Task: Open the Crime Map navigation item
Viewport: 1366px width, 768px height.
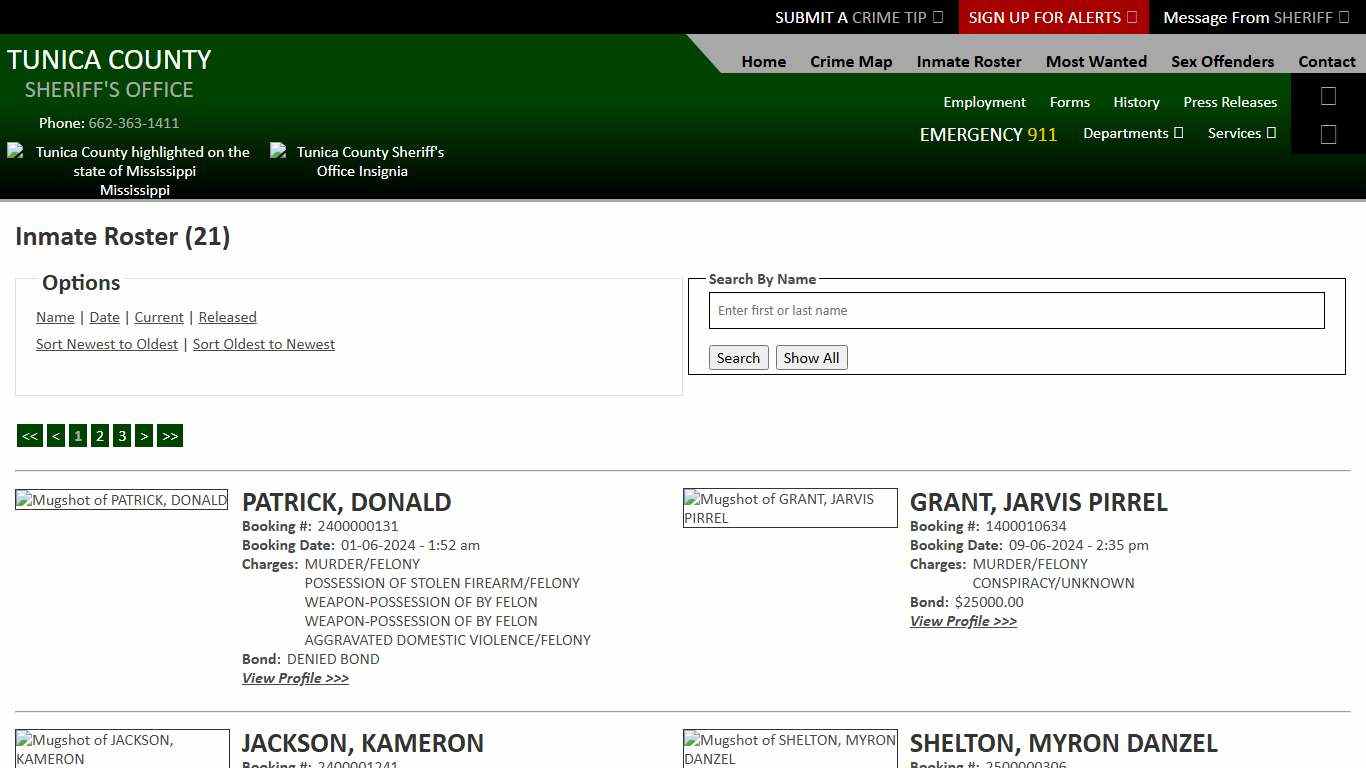Action: tap(851, 61)
